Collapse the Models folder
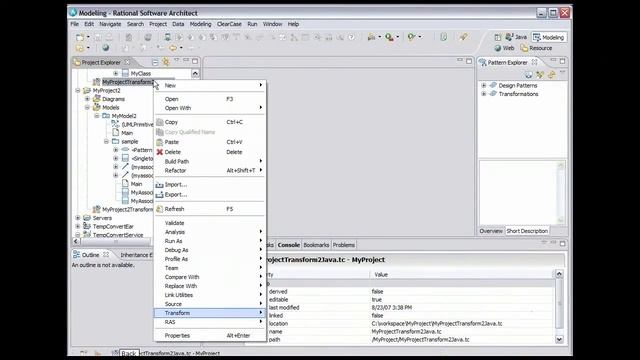640x360 pixels. [x=87, y=107]
